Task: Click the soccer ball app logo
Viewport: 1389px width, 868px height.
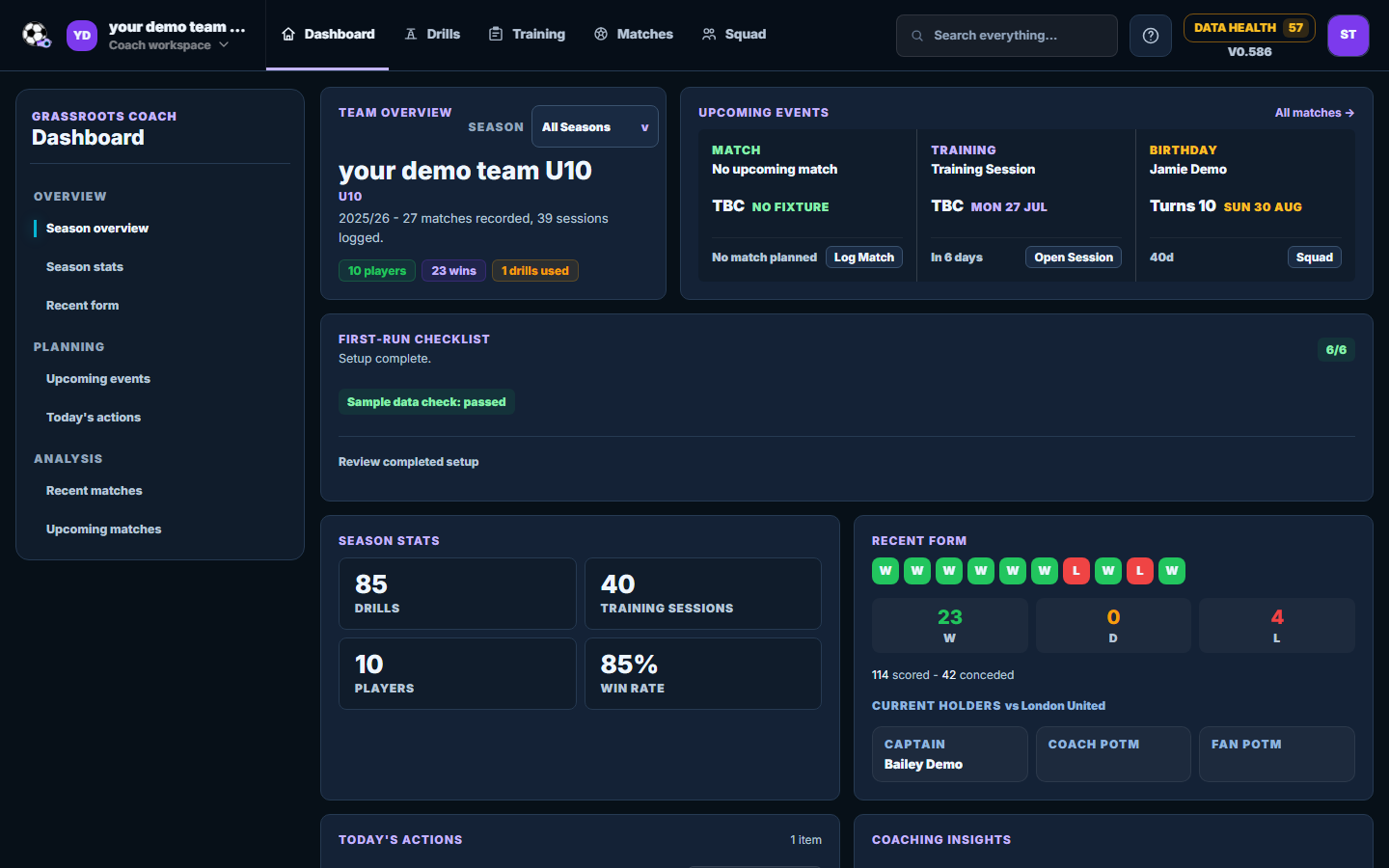Action: click(x=37, y=36)
